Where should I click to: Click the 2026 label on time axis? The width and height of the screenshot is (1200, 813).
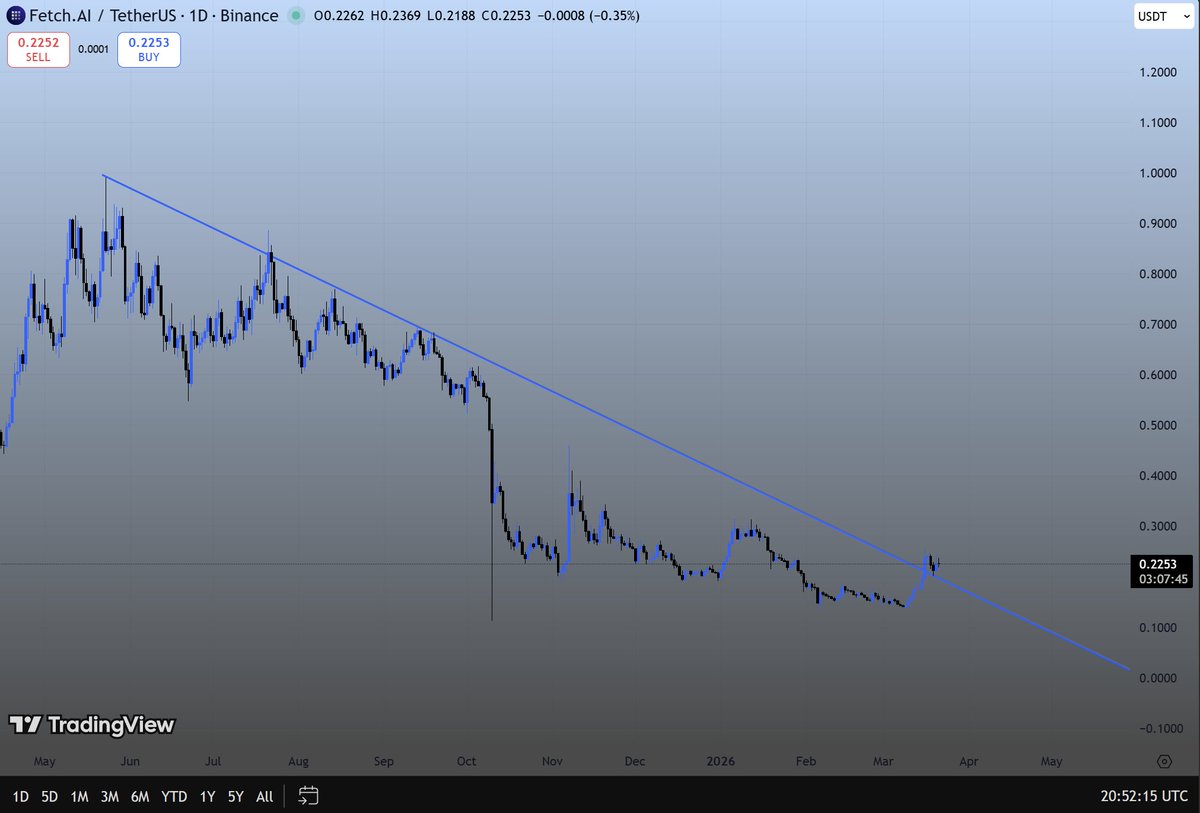720,762
